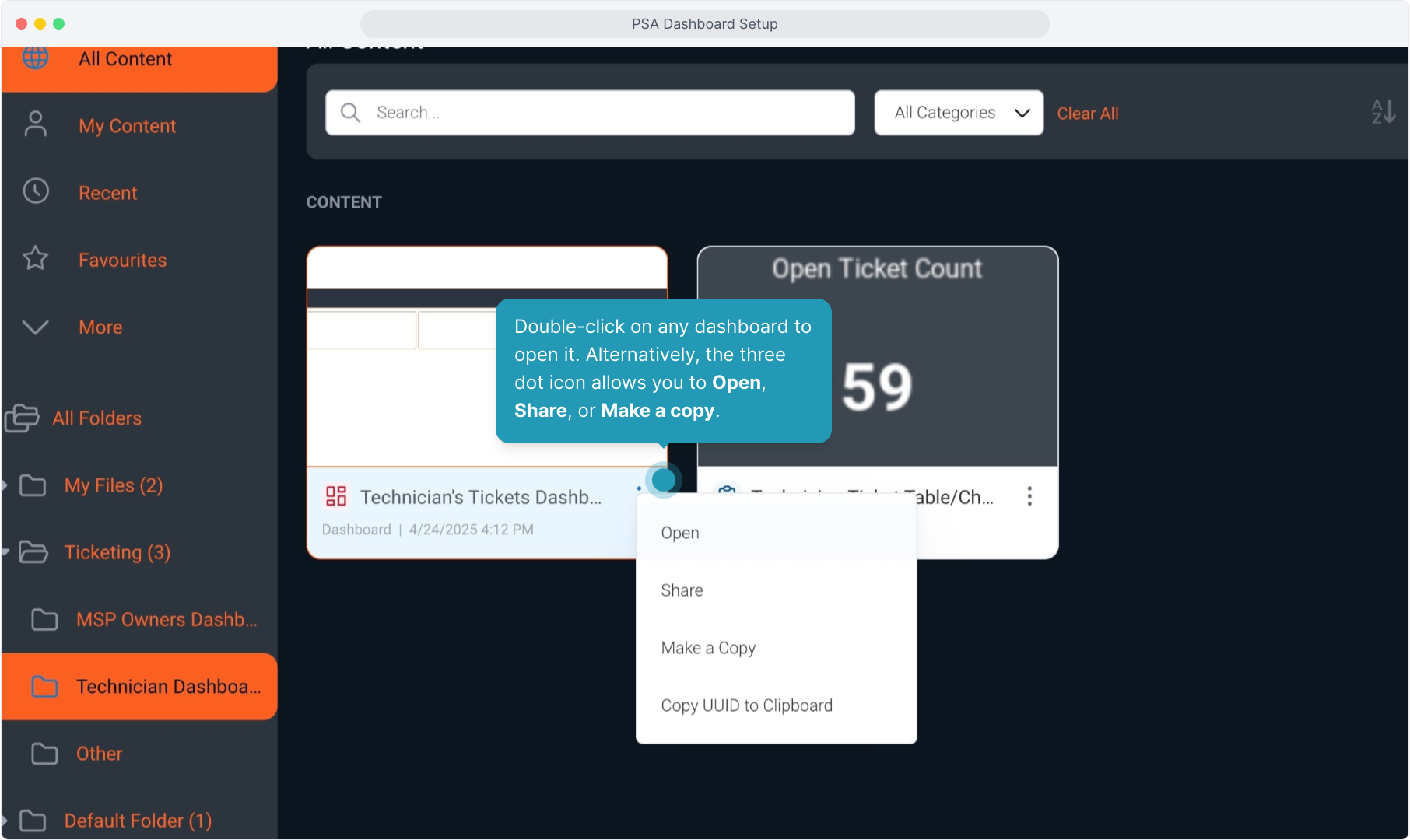1410x840 pixels.
Task: Click the Technician's Tickets Dashboard title
Action: coord(481,497)
